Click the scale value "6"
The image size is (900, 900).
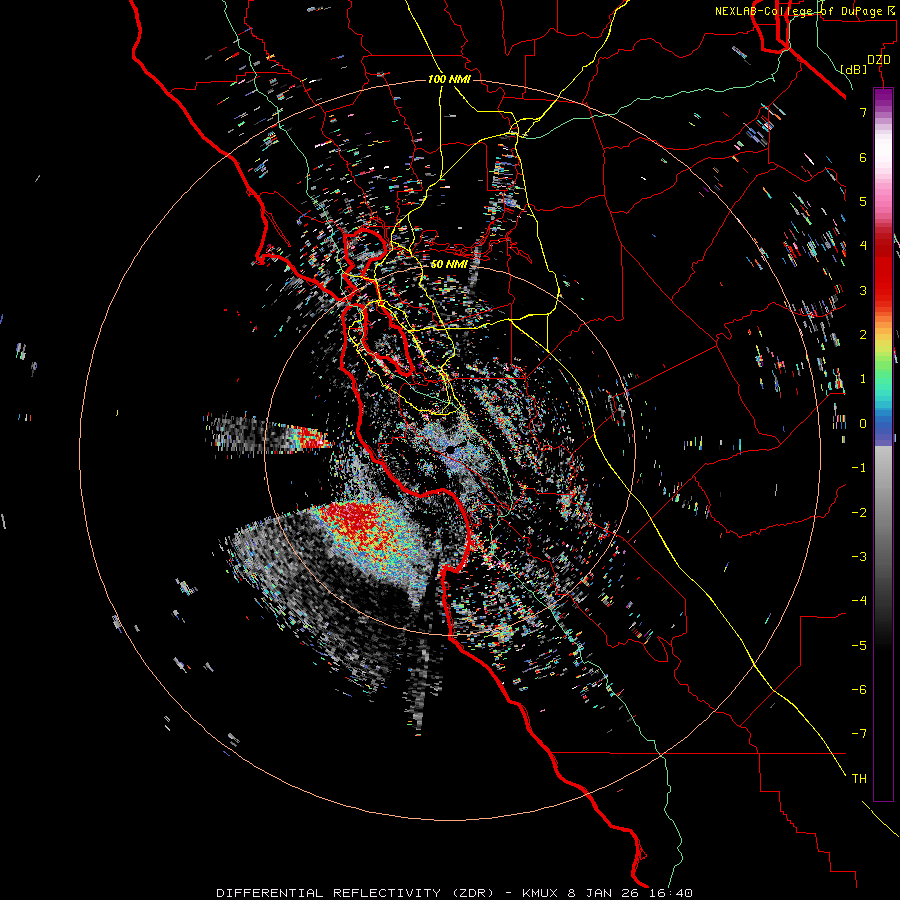(863, 157)
